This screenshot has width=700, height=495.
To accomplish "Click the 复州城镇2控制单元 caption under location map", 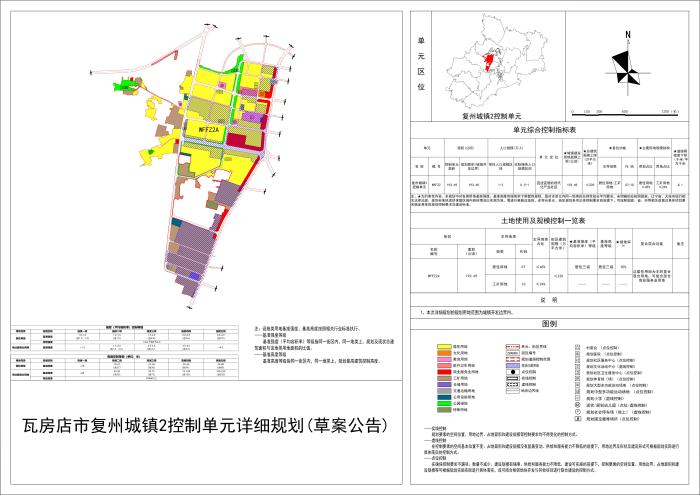I will 492,116.
